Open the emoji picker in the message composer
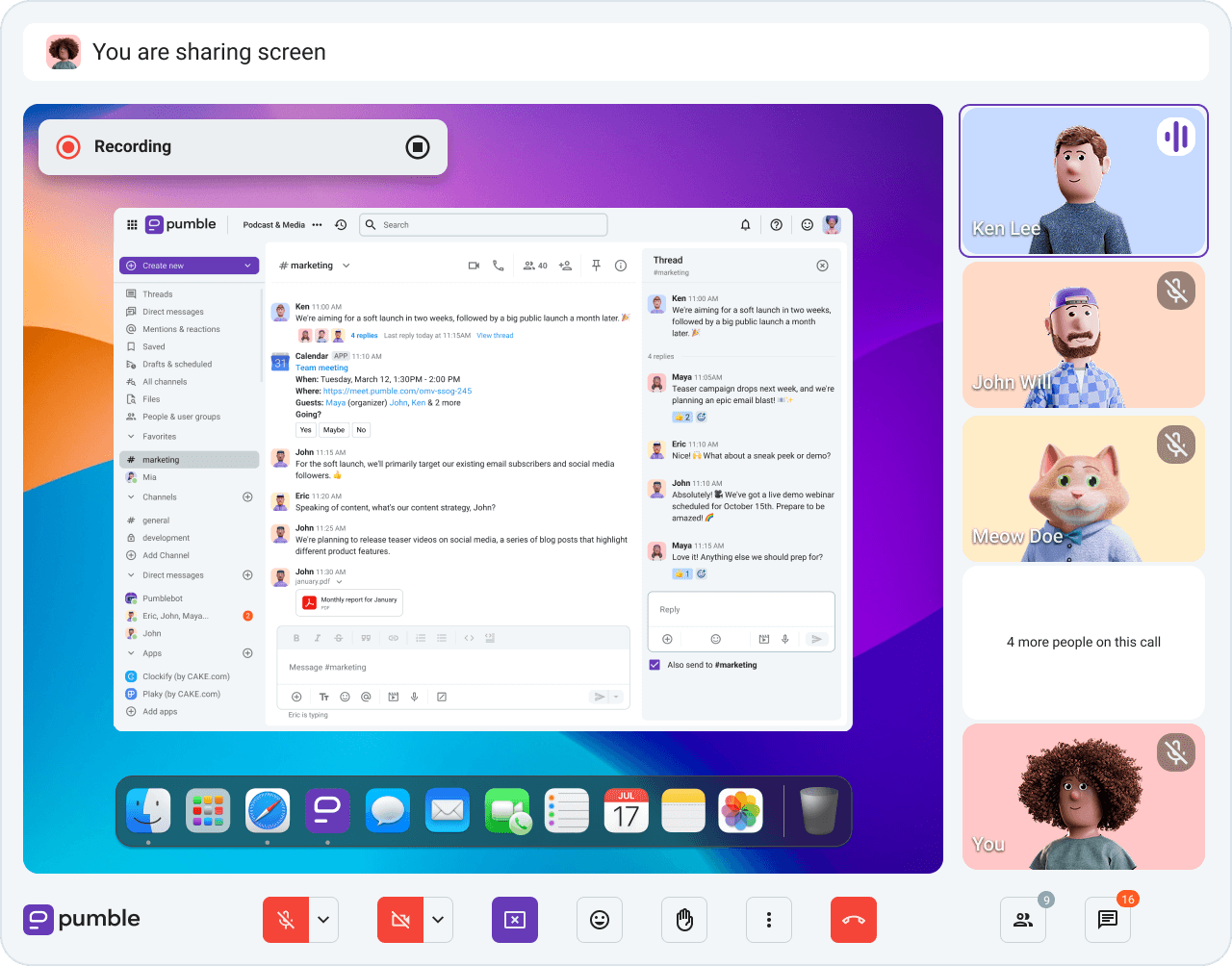 344,696
